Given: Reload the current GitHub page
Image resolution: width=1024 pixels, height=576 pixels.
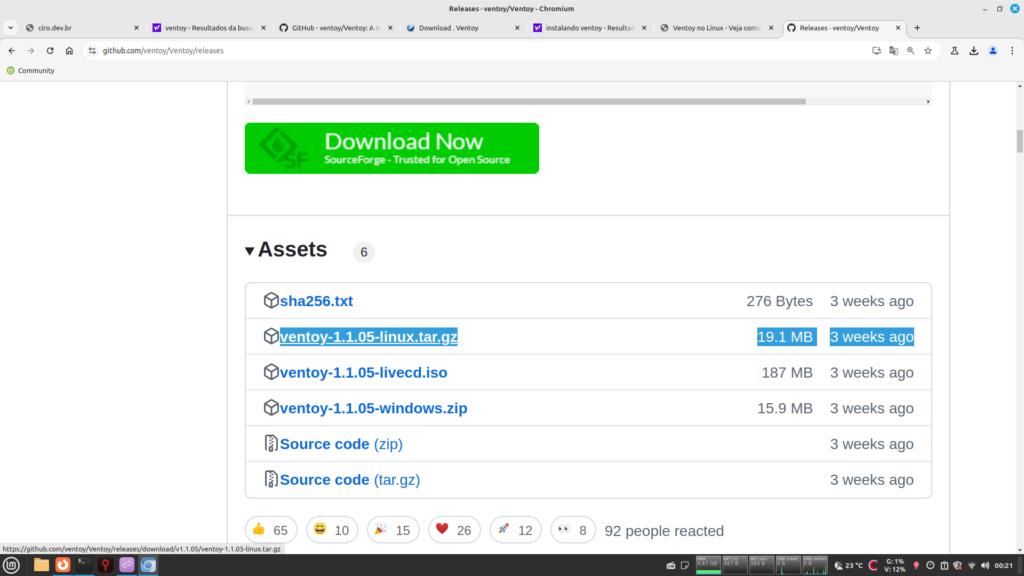Looking at the screenshot, I should (50, 50).
